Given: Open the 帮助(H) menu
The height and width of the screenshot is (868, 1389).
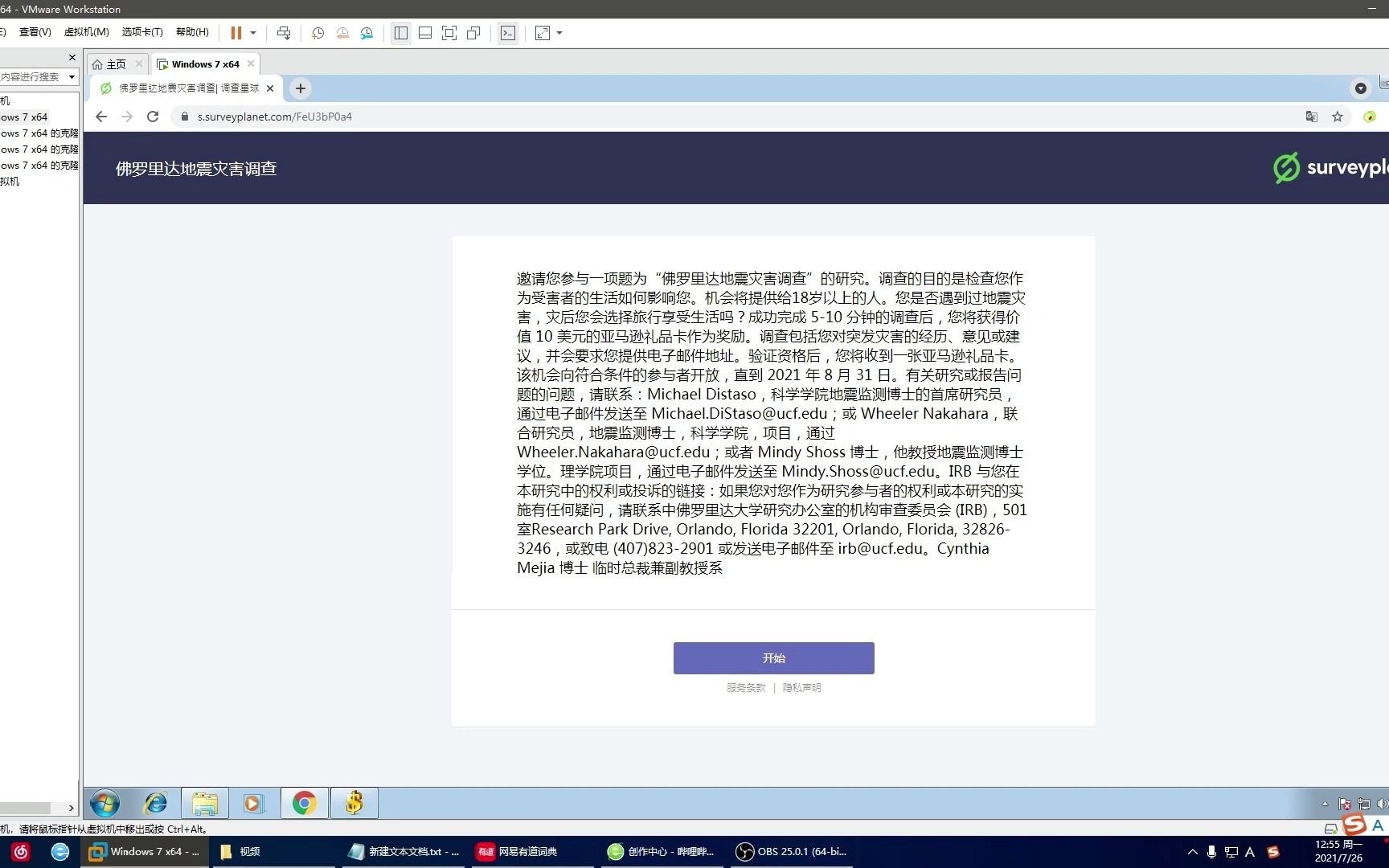Looking at the screenshot, I should (192, 32).
